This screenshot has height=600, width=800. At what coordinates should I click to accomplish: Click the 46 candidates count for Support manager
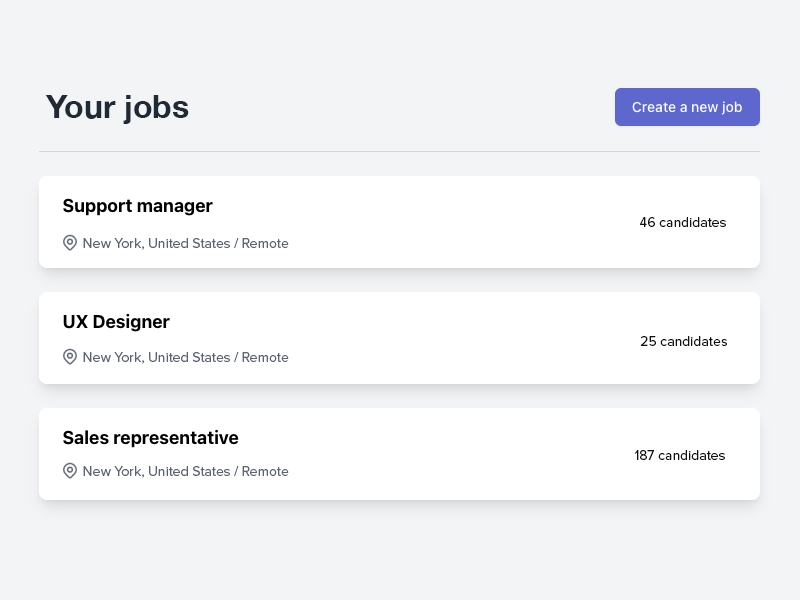point(683,222)
